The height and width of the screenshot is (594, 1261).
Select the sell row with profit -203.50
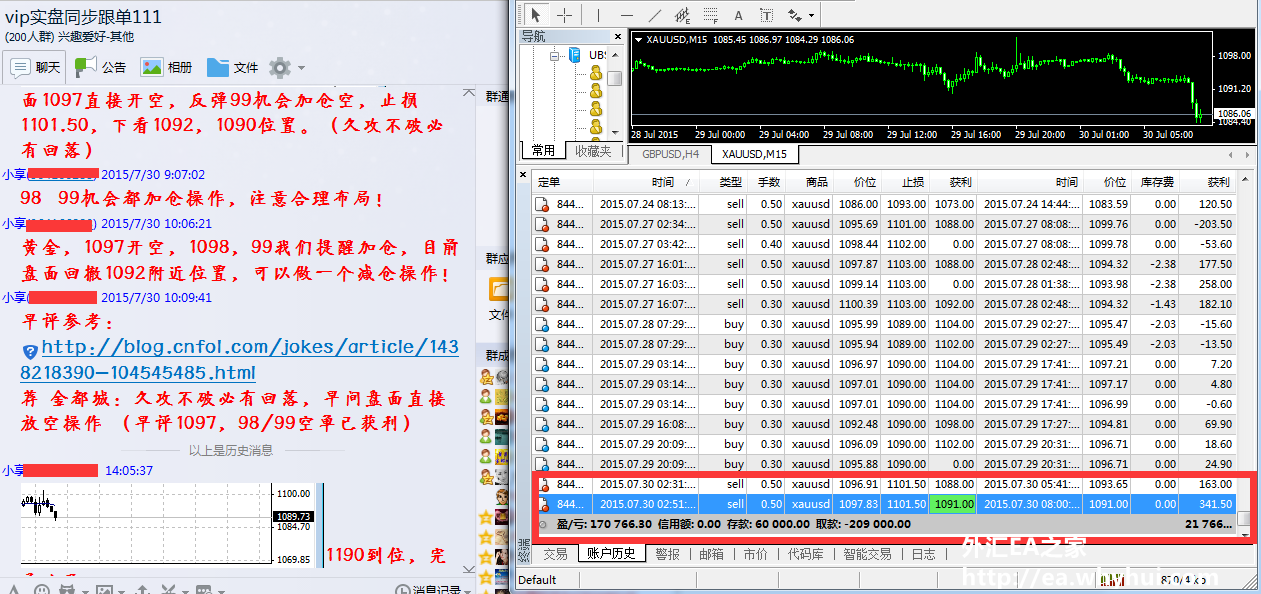coord(883,224)
